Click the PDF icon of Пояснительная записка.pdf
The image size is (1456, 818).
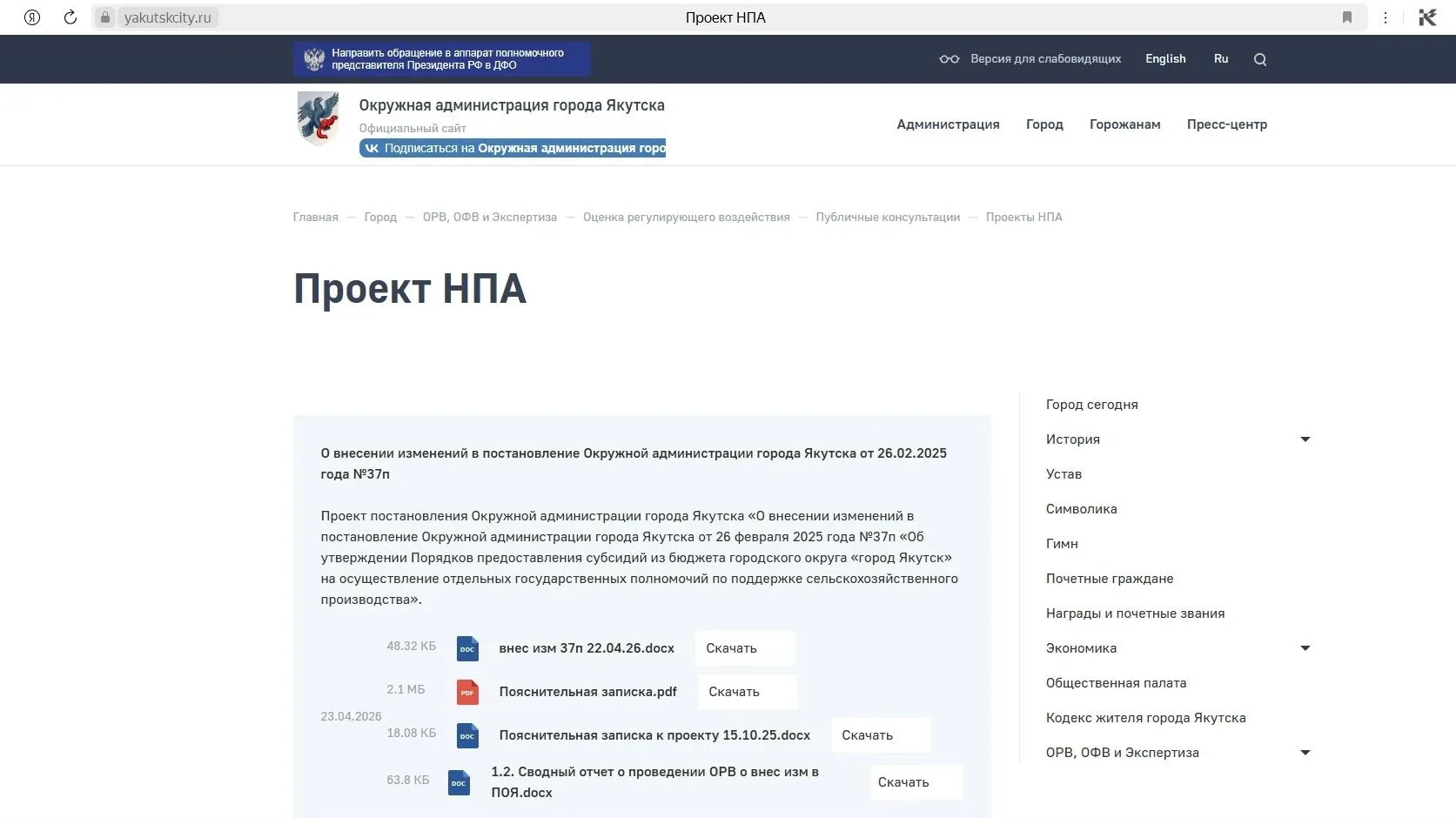(x=467, y=692)
